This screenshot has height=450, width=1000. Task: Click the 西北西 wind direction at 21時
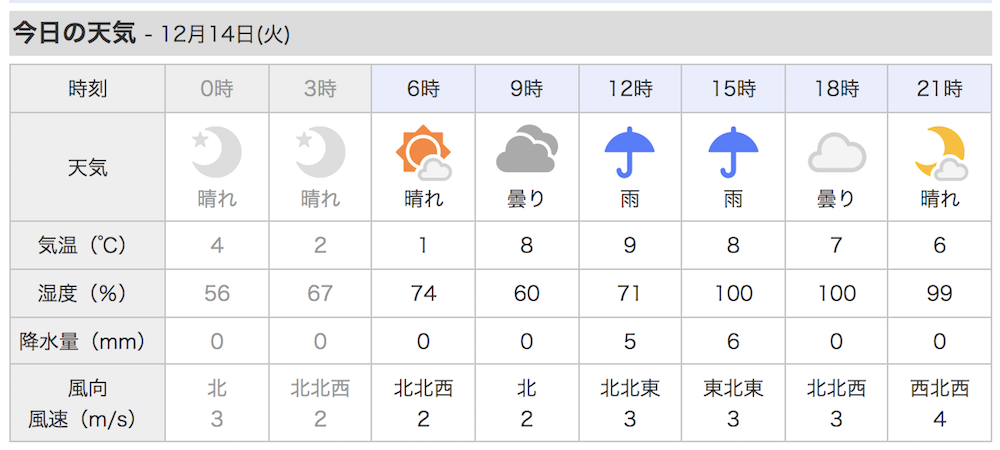click(x=940, y=388)
